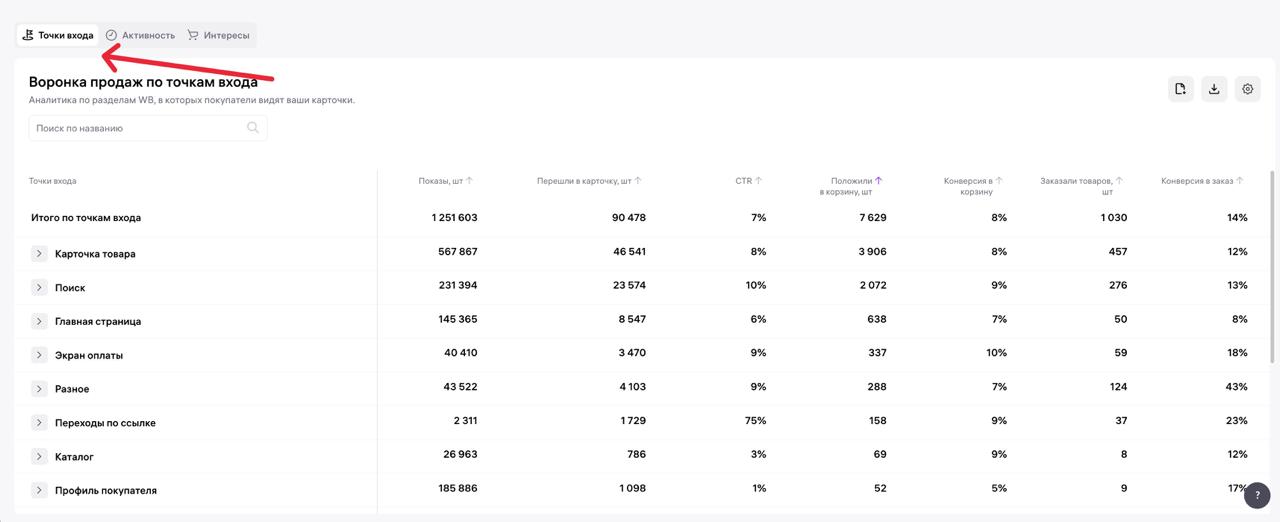Click the file report icon button
This screenshot has height=522, width=1280.
[x=1181, y=89]
